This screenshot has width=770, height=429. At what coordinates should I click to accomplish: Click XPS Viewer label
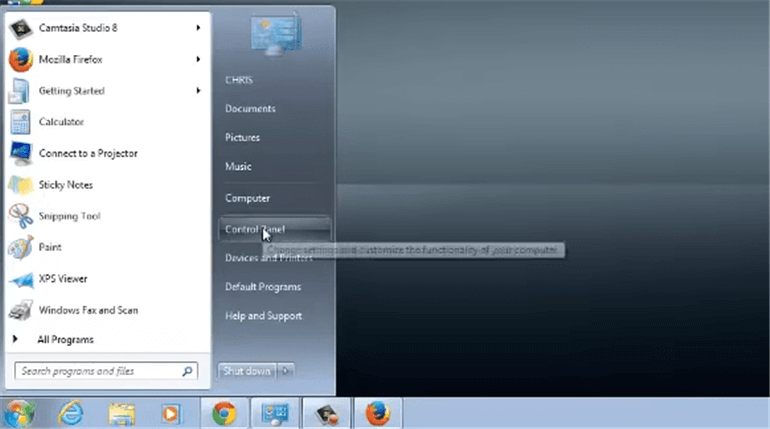(63, 279)
